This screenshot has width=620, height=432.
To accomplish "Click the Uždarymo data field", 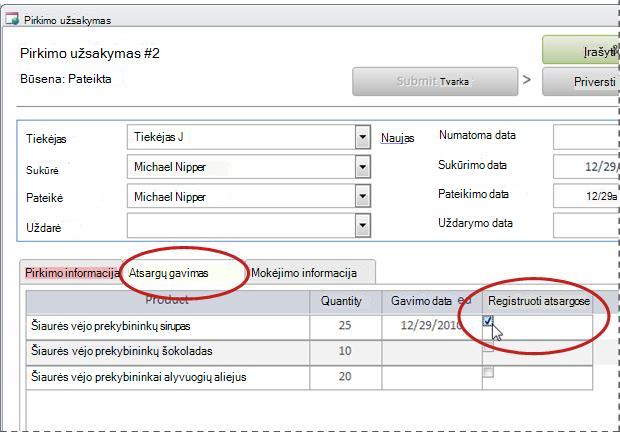I will (x=586, y=225).
